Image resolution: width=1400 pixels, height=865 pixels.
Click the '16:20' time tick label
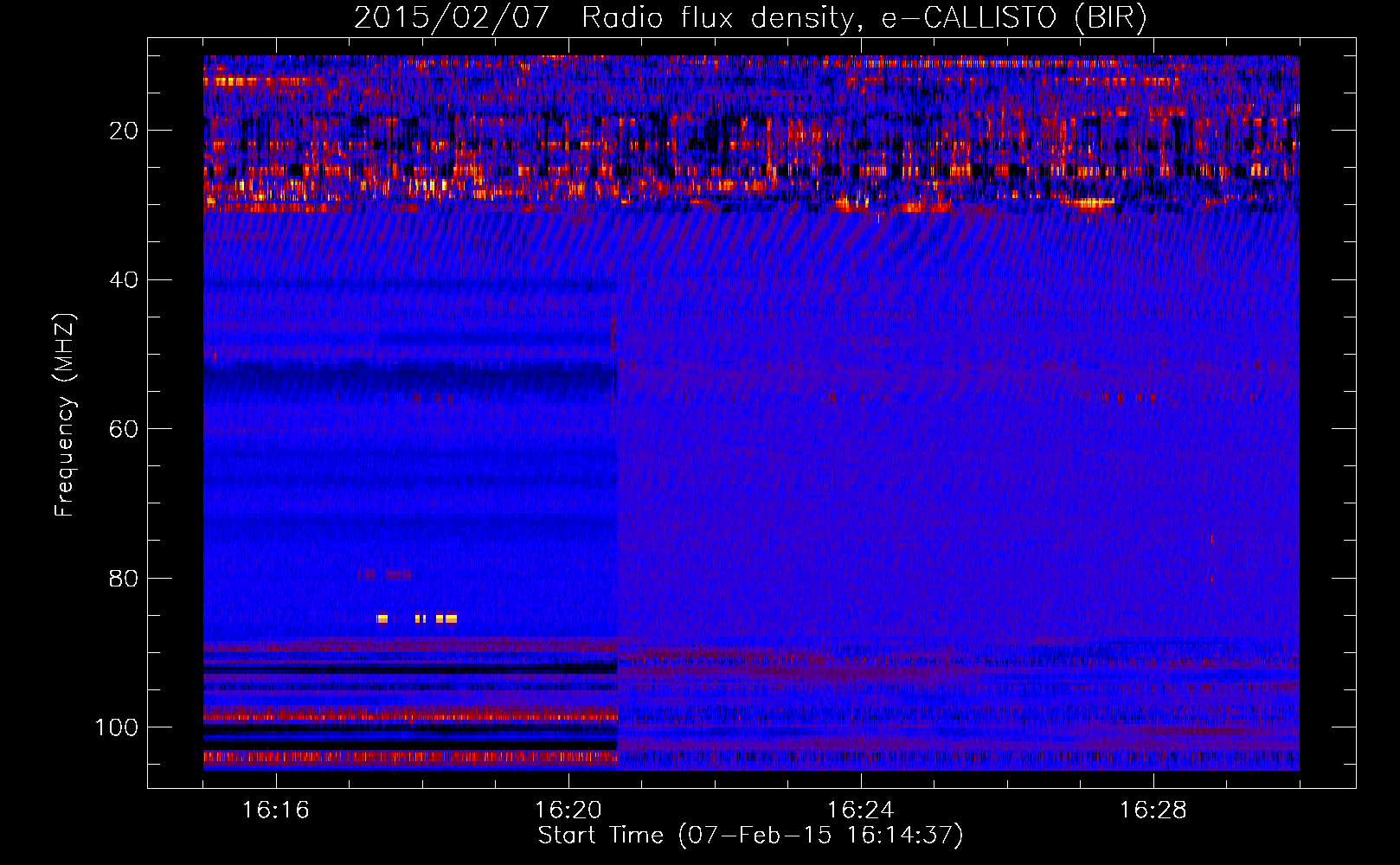coord(568,811)
